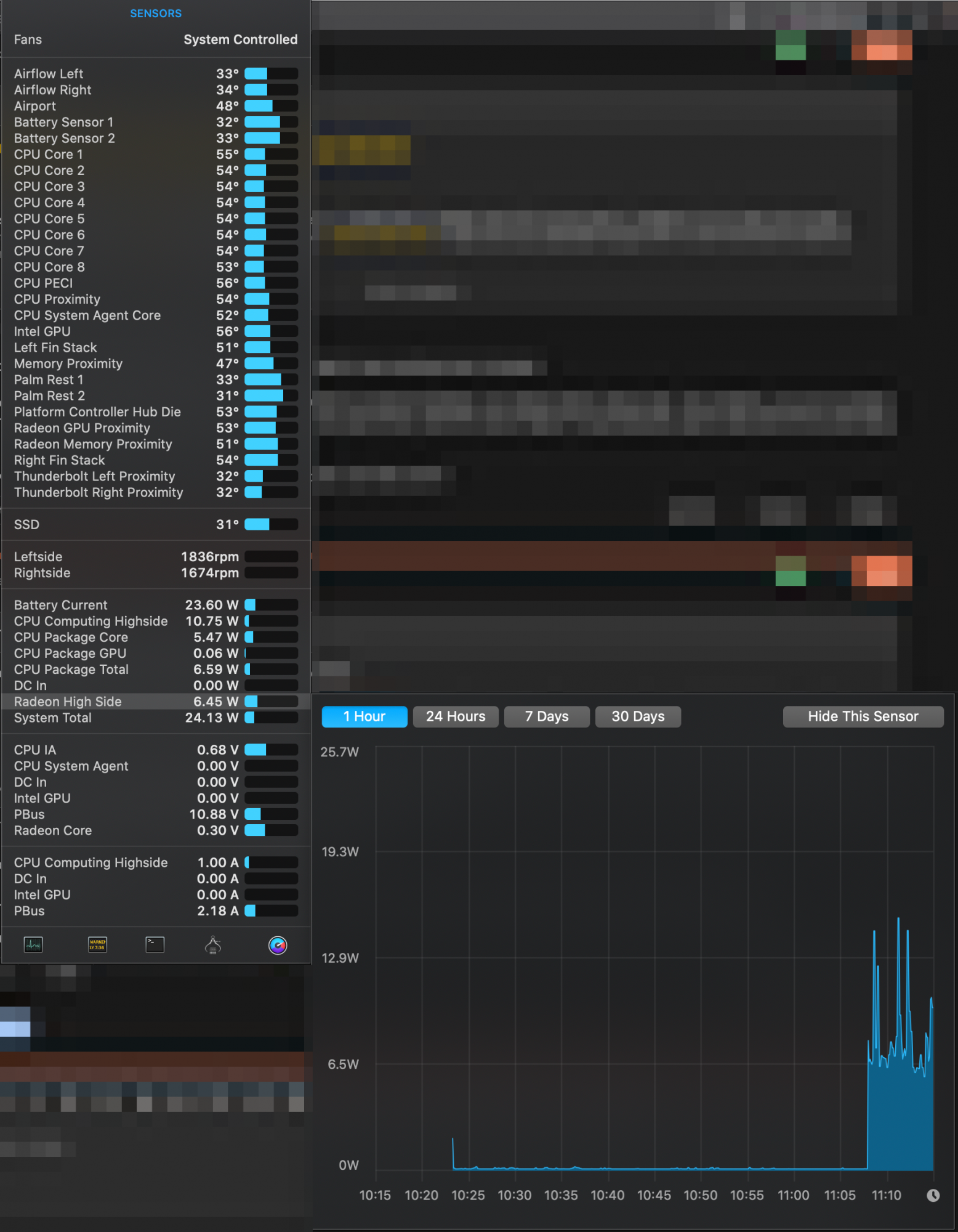Click the Radeon High Side power history graph
Screen dimensions: 958x1232
(x=654, y=958)
